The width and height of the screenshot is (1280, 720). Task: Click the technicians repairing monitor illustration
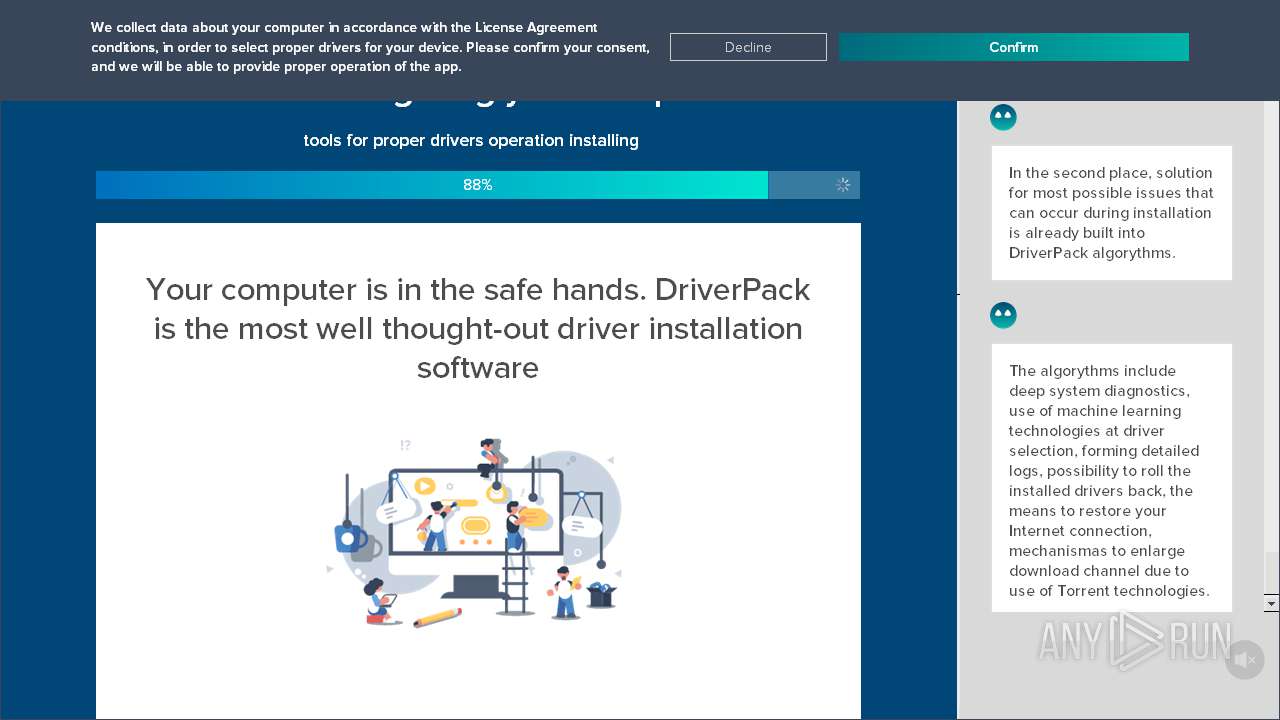point(476,532)
